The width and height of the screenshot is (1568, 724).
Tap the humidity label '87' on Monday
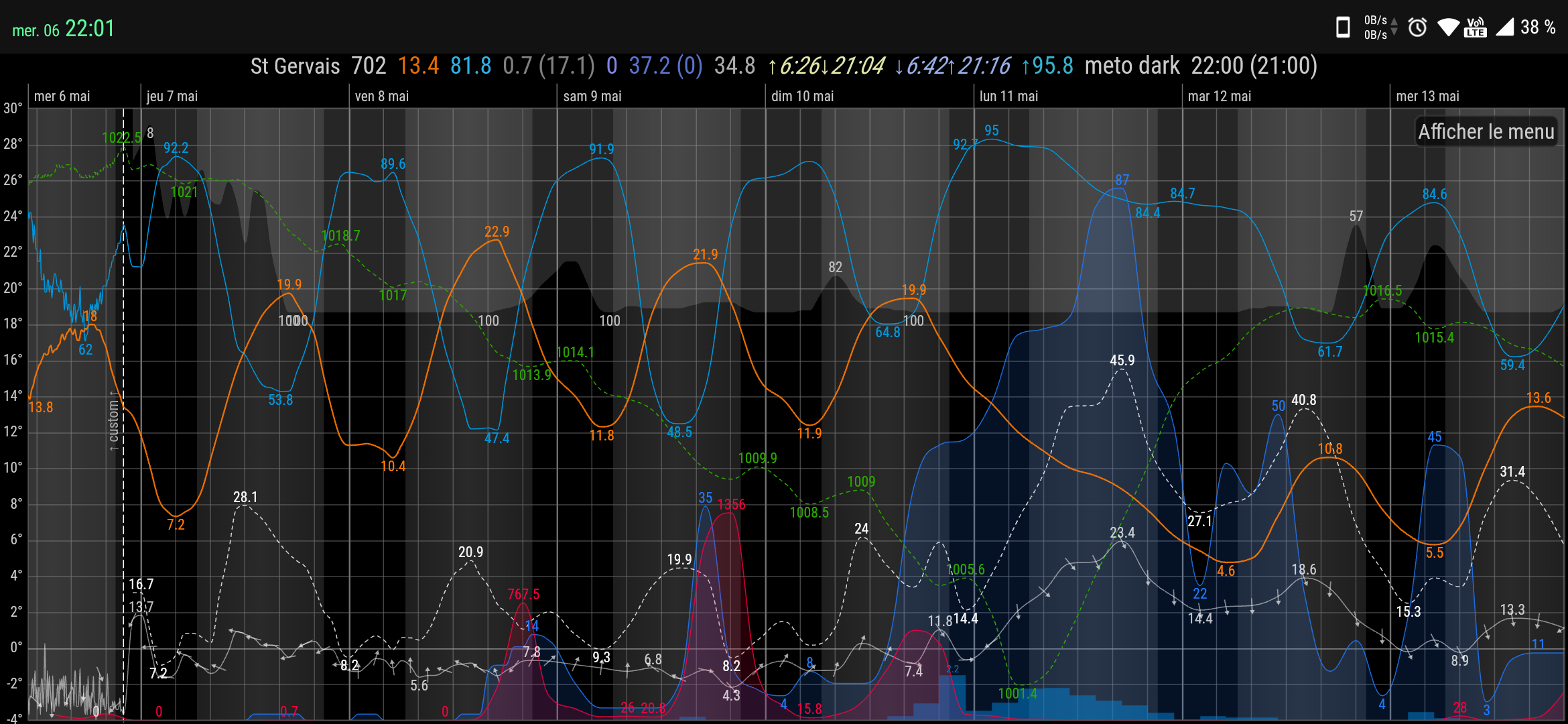coord(1122,180)
